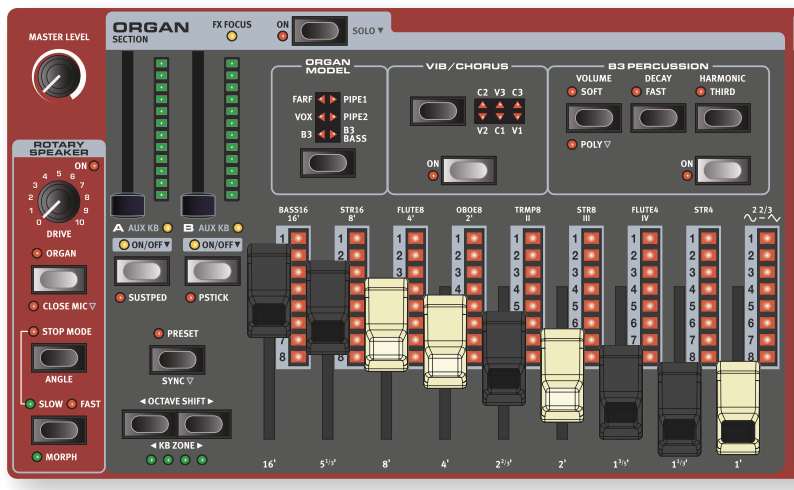Click the B AUX KB LED
Viewport: 794px width, 490px height.
(238, 228)
